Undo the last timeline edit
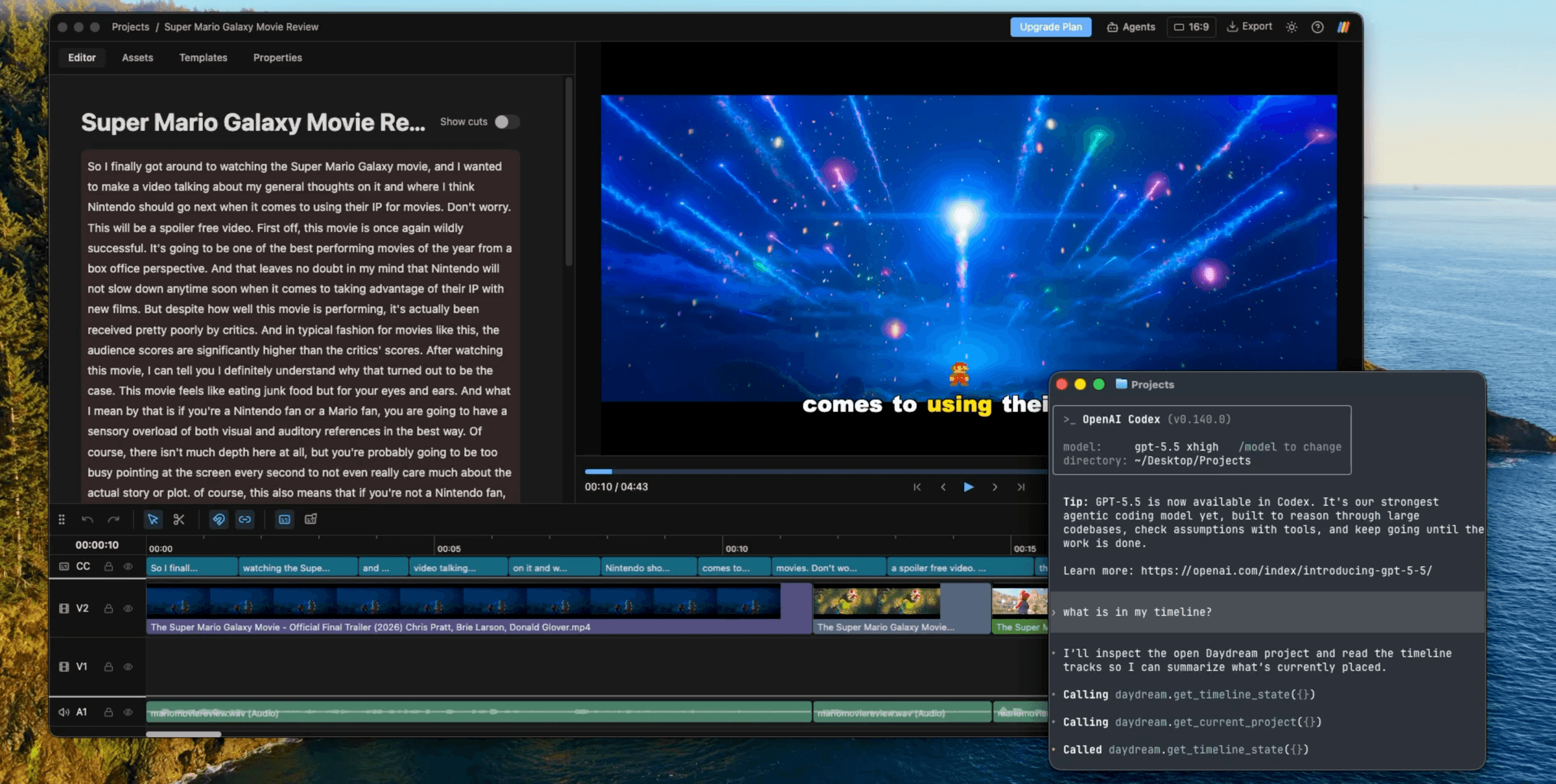Viewport: 1556px width, 784px height. pyautogui.click(x=88, y=519)
